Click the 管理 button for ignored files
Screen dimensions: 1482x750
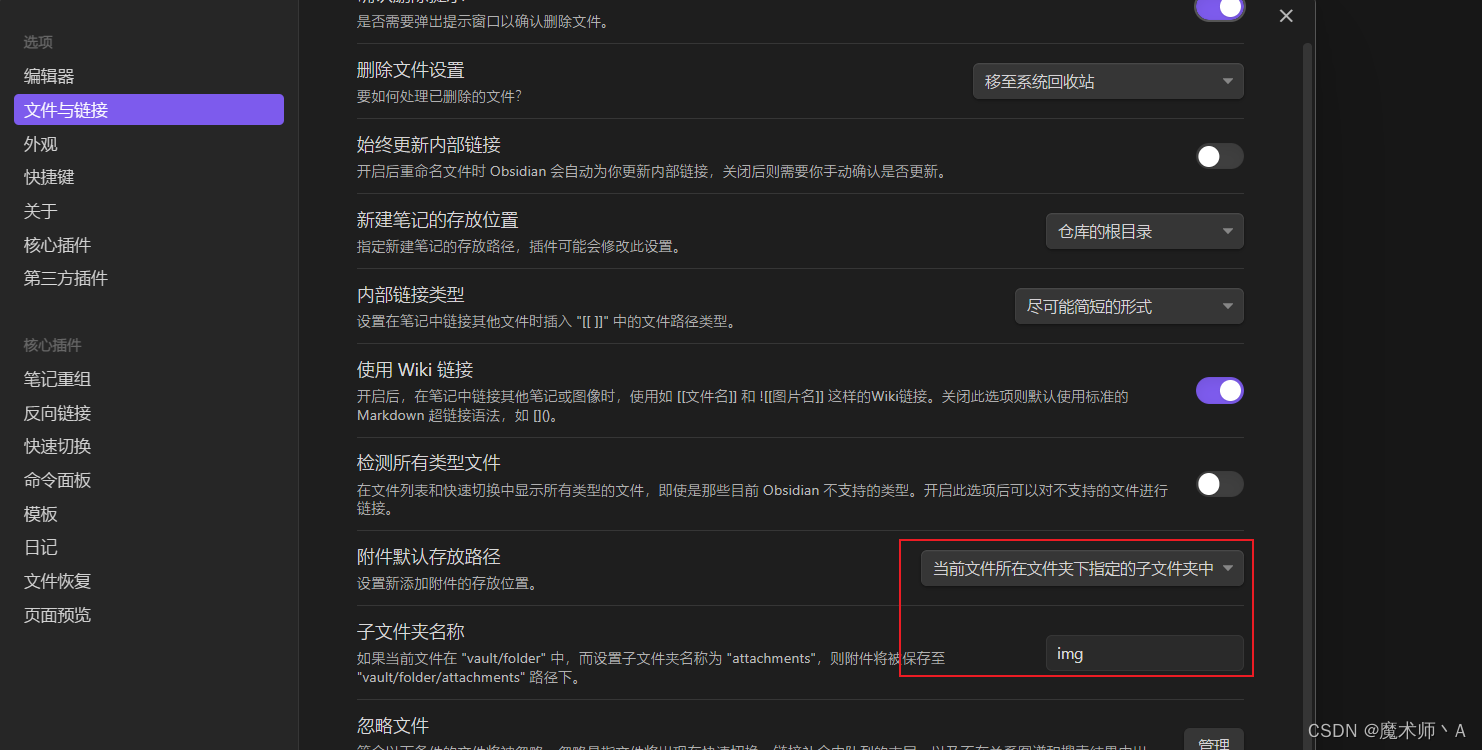pyautogui.click(x=1214, y=742)
